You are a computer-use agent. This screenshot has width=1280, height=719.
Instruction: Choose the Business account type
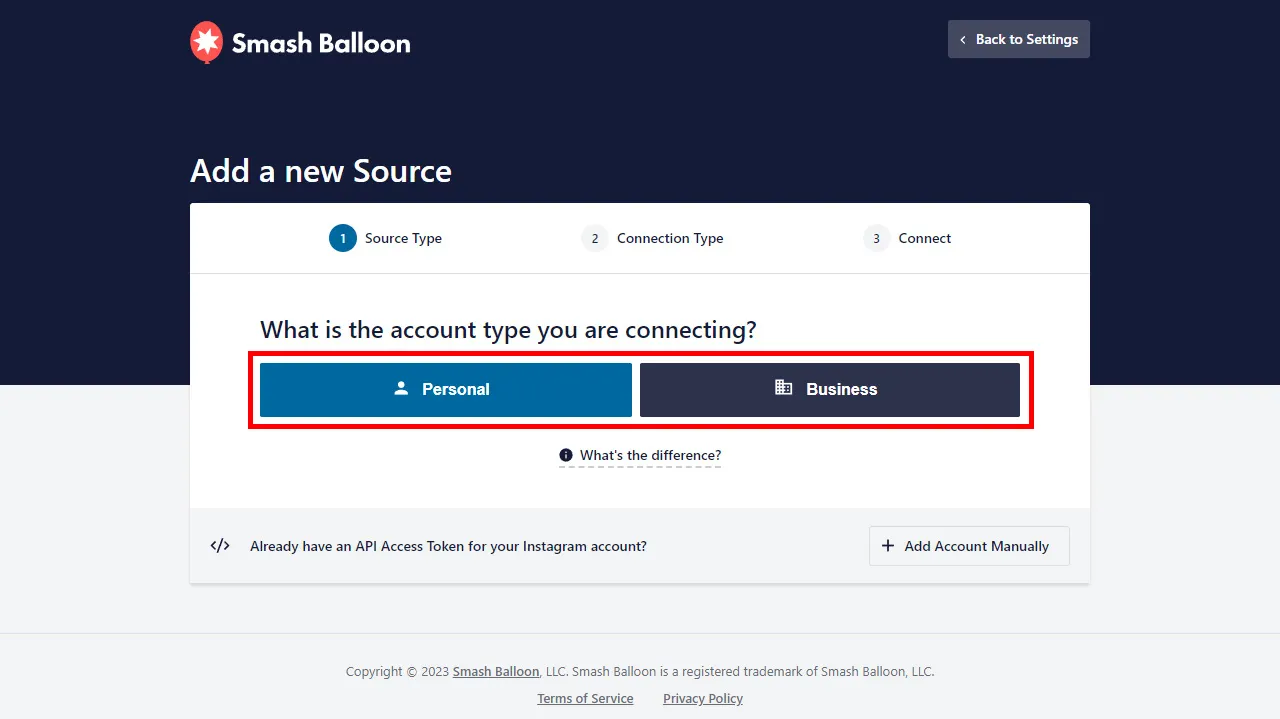(830, 389)
